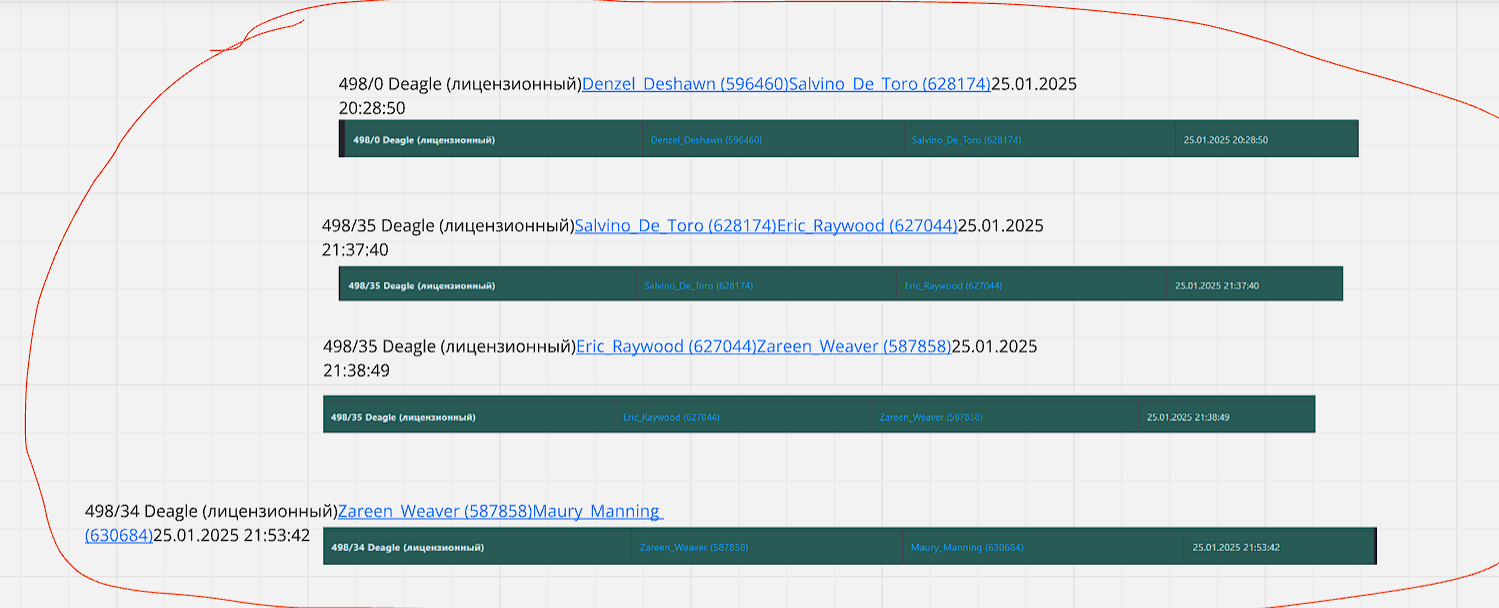
Task: Click Eric_Raywood name in the 21:37:40 green row
Action: [x=953, y=286]
